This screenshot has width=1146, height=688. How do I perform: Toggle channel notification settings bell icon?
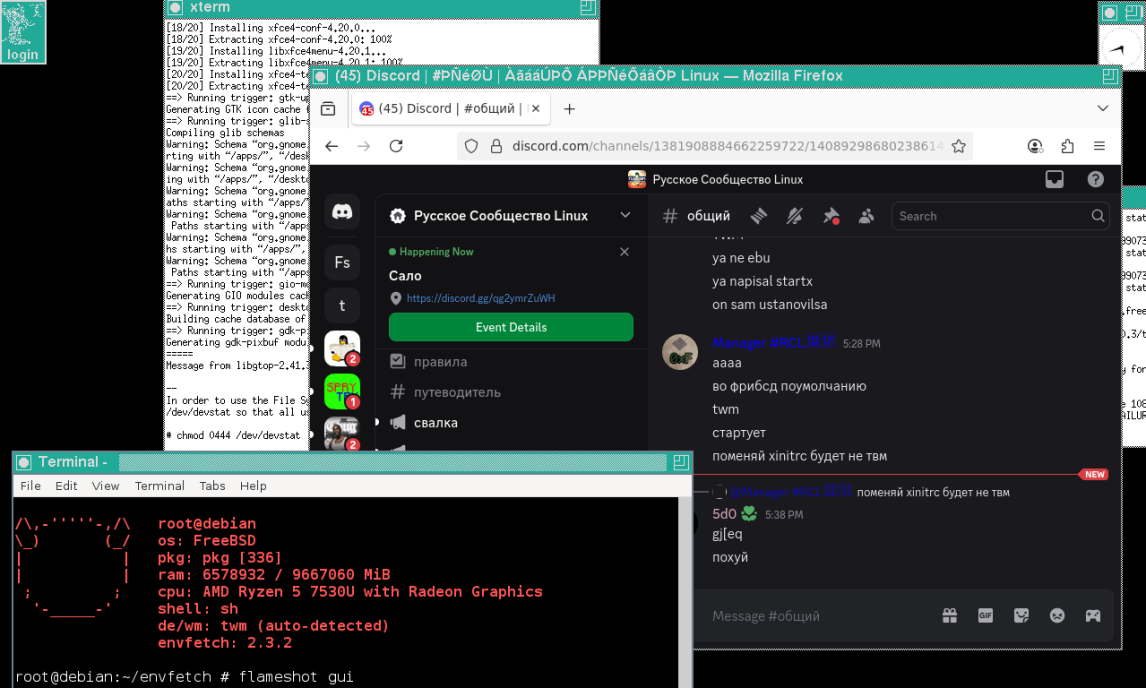coord(794,216)
